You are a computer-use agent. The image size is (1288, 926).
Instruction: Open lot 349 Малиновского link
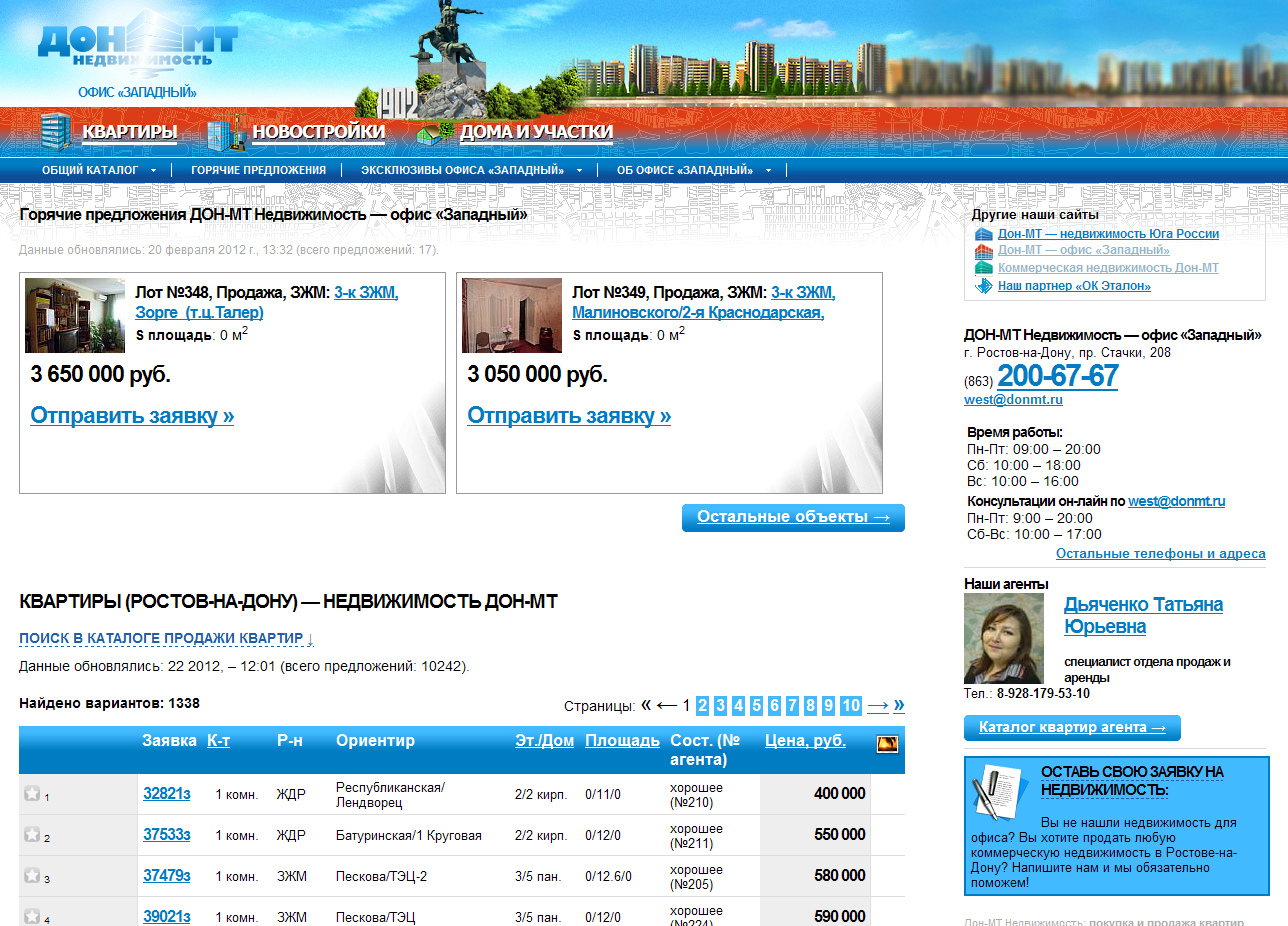[x=704, y=302]
